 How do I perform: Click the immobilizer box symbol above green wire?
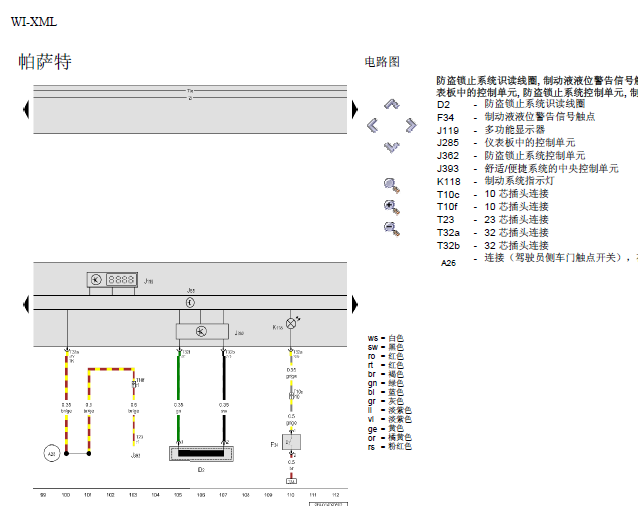click(202, 331)
